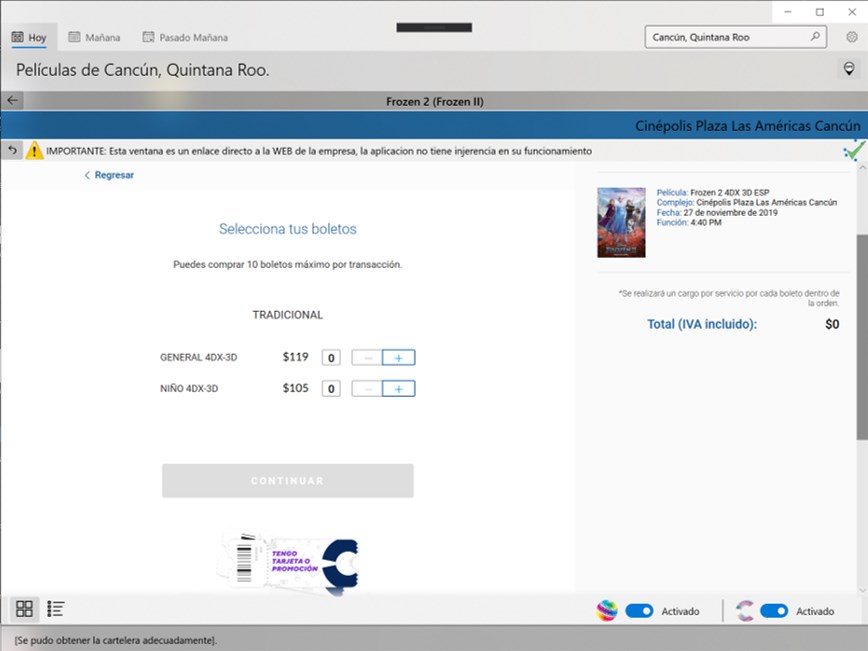This screenshot has height=651, width=868.
Task: Open the Pasado Mañana tab
Action: [x=185, y=37]
